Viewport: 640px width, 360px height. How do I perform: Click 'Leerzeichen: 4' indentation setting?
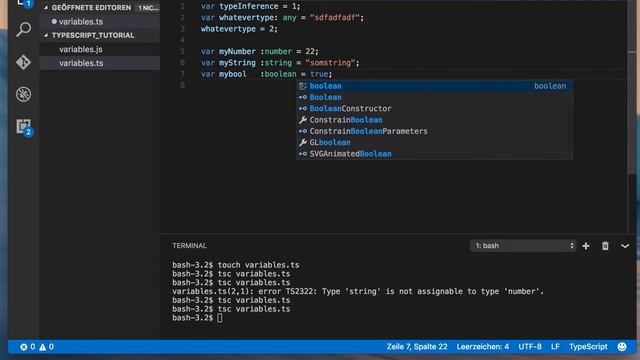pyautogui.click(x=482, y=347)
